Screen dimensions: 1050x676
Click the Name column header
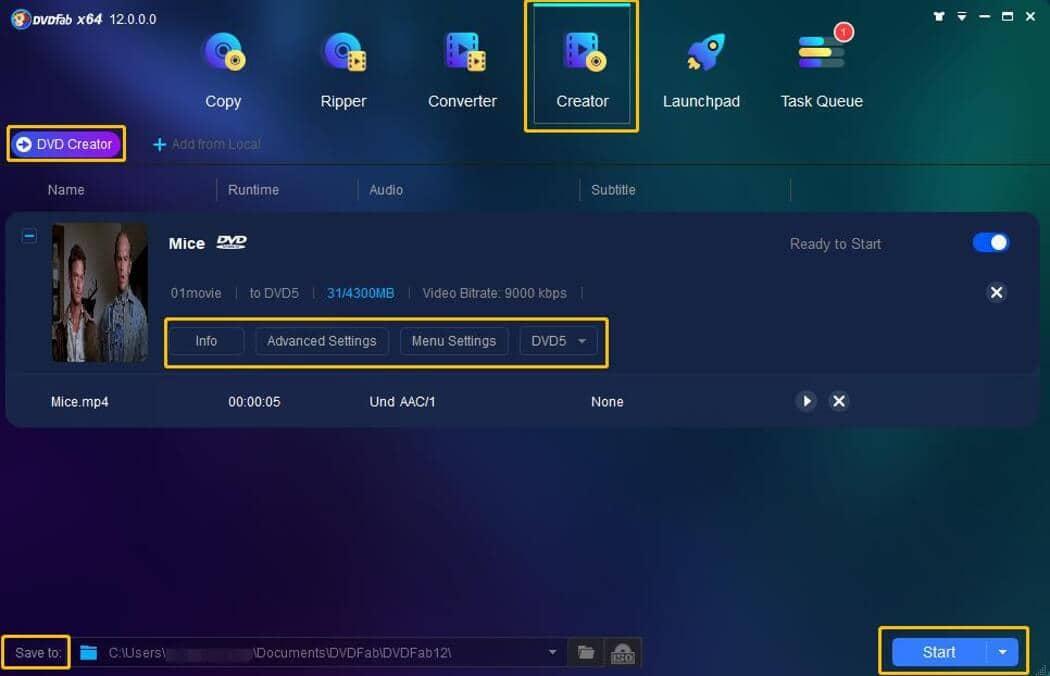(66, 190)
